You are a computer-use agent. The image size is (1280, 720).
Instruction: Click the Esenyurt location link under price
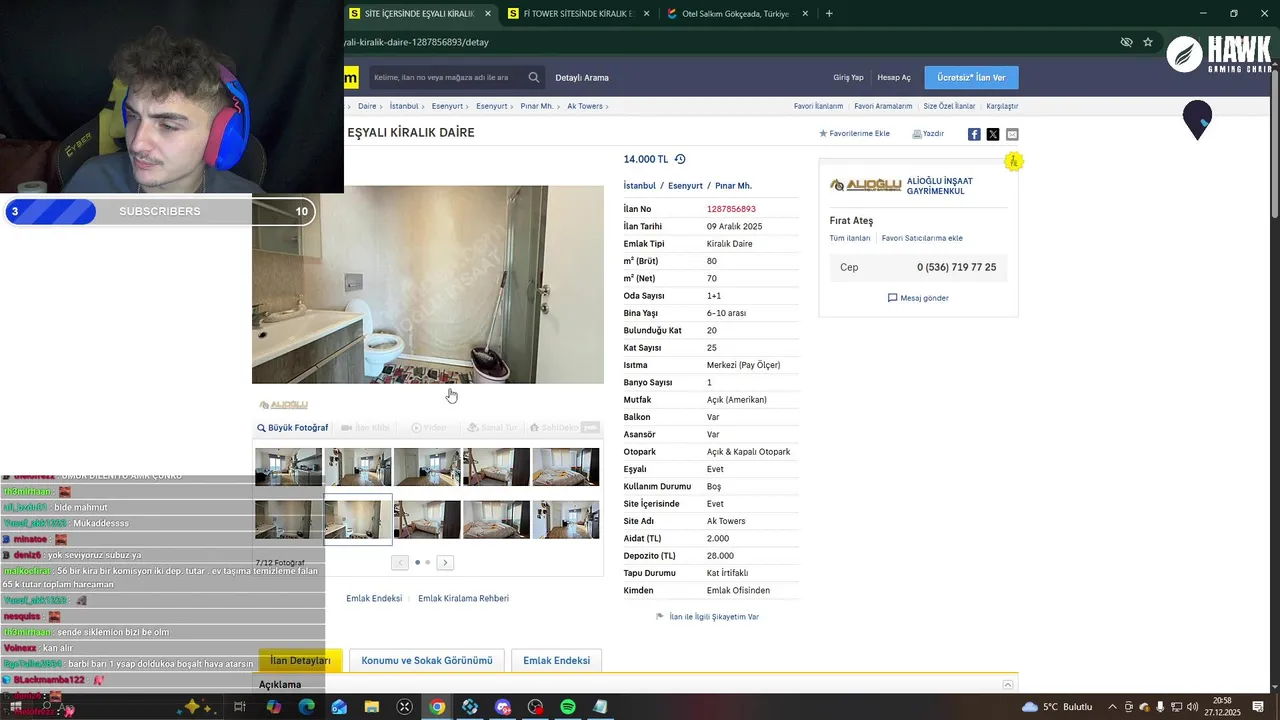tap(685, 185)
